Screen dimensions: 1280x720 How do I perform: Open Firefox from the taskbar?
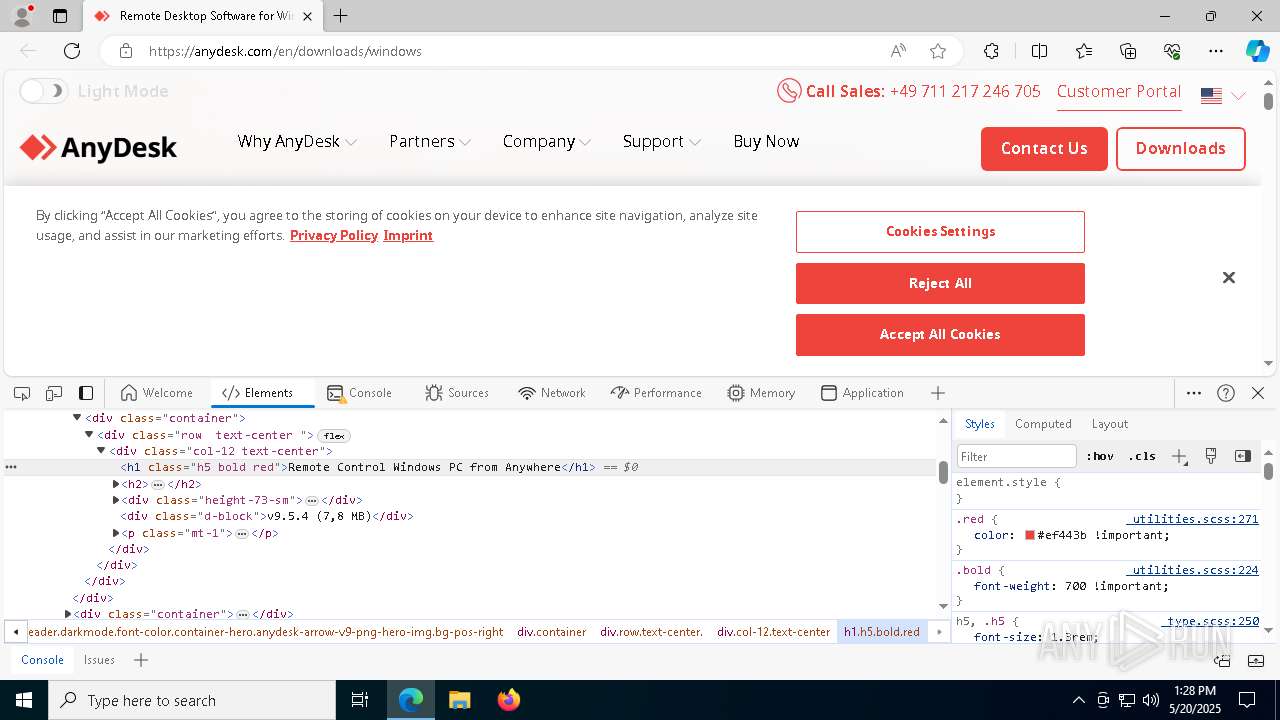508,700
